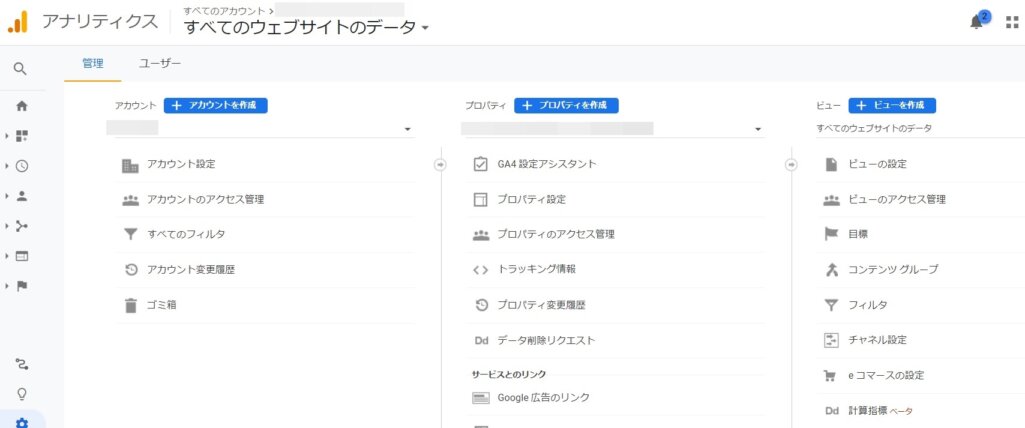Screen dimensions: 1025x428
Task: Click the channel settings icon beside チャネル設定
Action: [x=831, y=340]
